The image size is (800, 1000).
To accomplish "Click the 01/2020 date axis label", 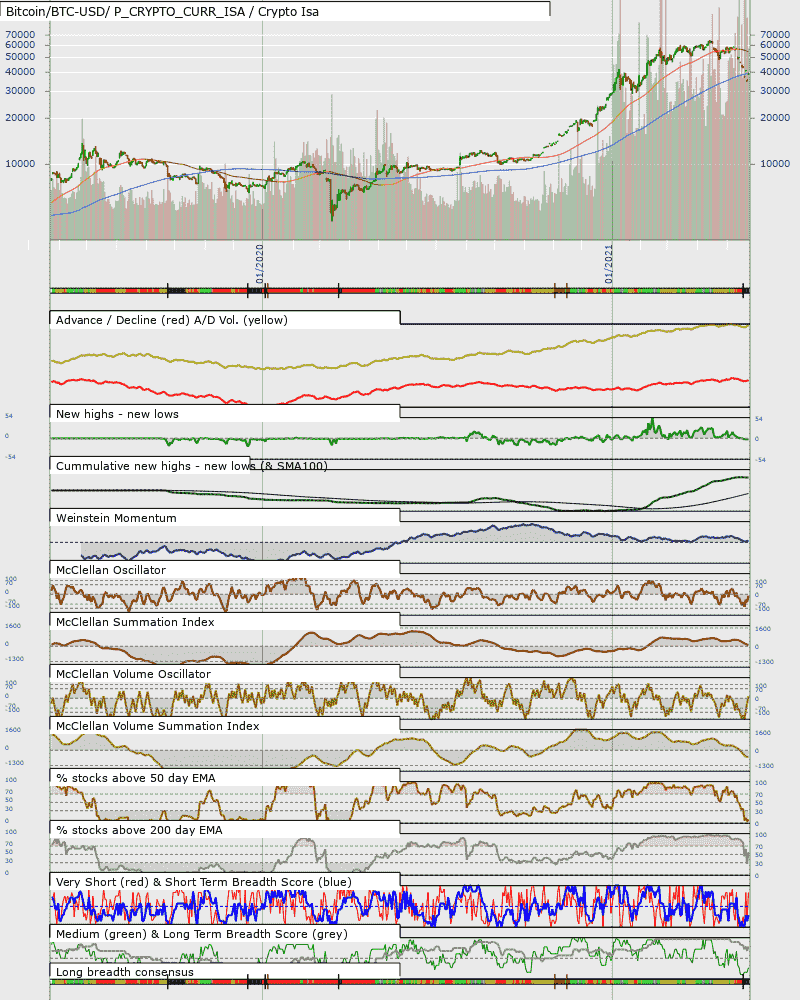I will coord(259,264).
